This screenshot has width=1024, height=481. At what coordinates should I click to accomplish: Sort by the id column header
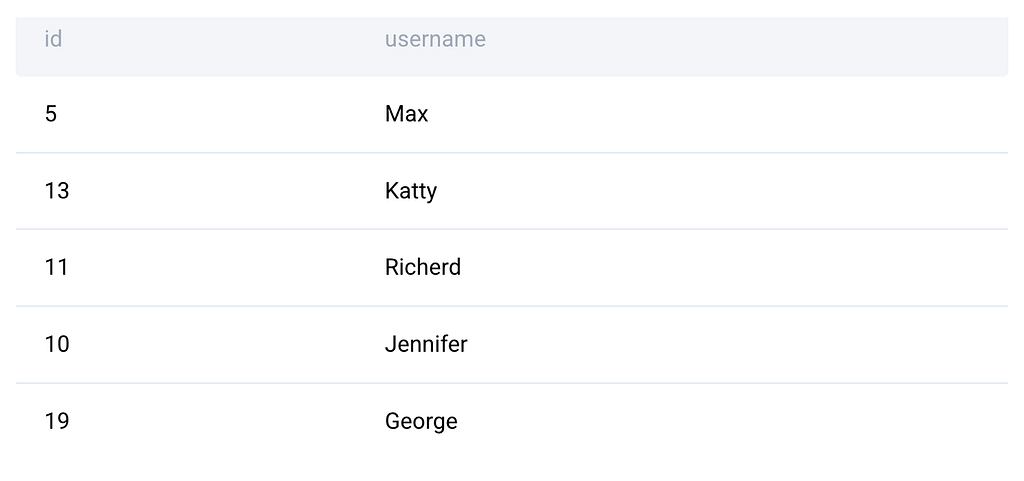tap(53, 39)
